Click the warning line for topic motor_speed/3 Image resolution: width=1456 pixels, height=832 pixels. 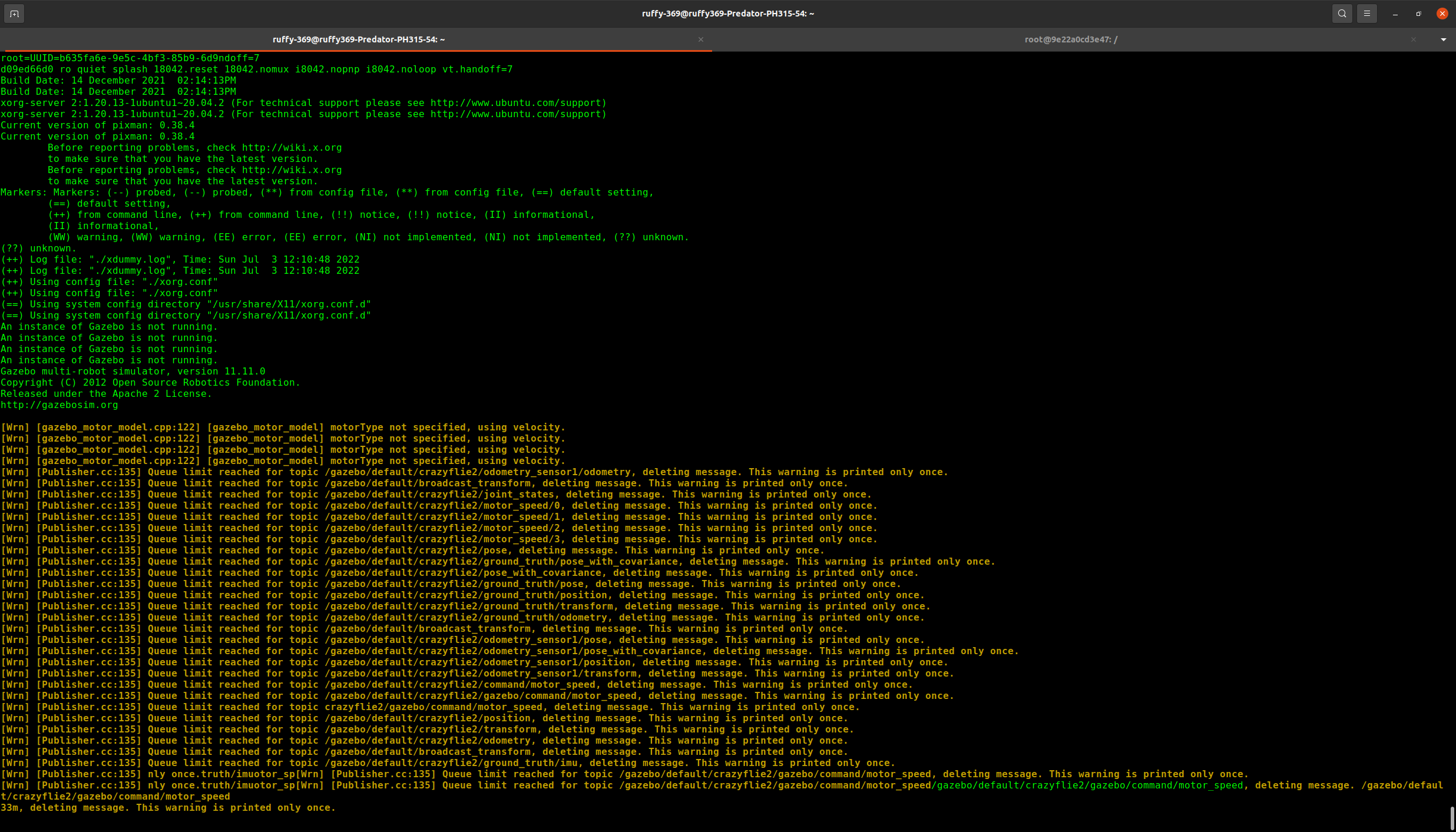[439, 539]
